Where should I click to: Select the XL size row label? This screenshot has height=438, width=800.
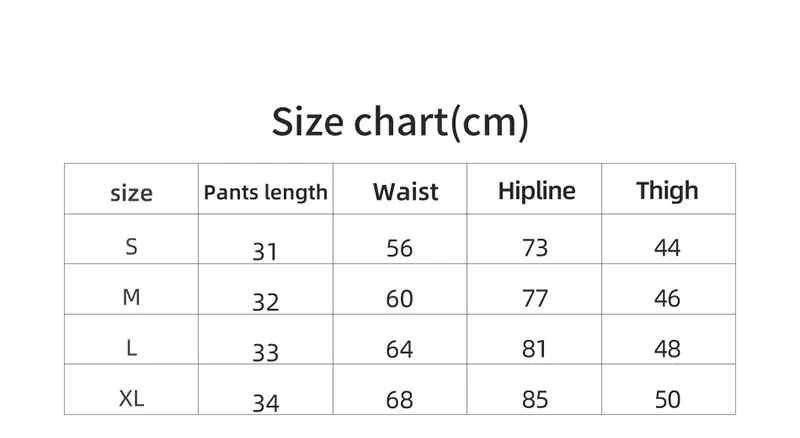(x=132, y=398)
